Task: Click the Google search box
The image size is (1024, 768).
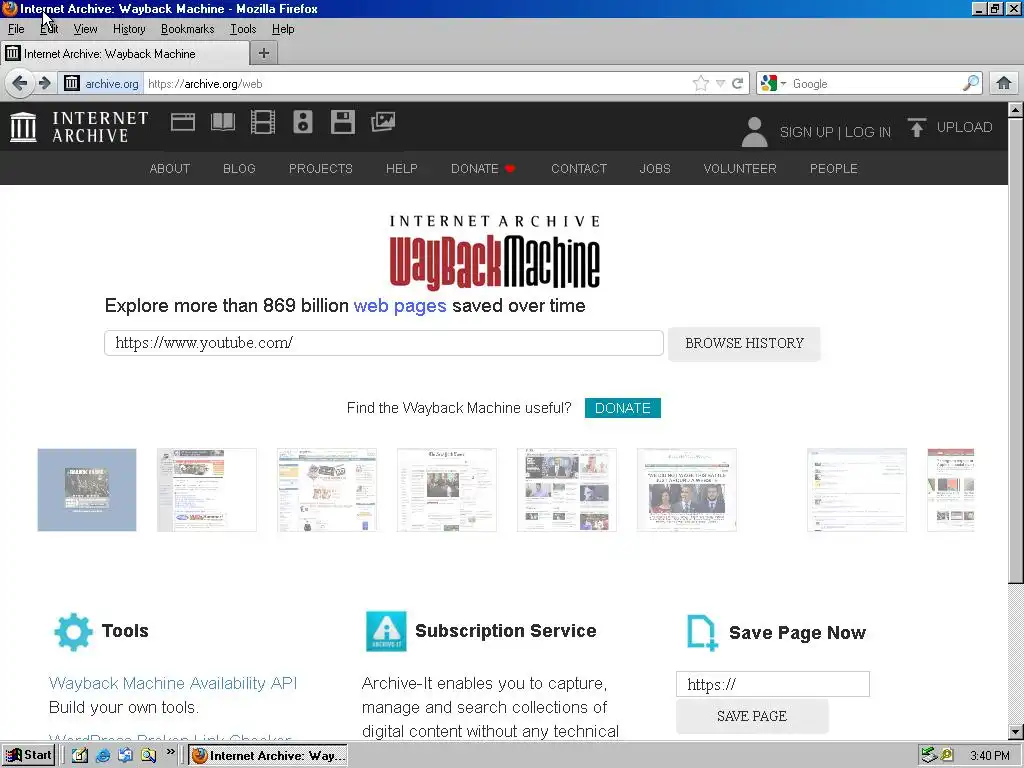Action: (x=875, y=84)
